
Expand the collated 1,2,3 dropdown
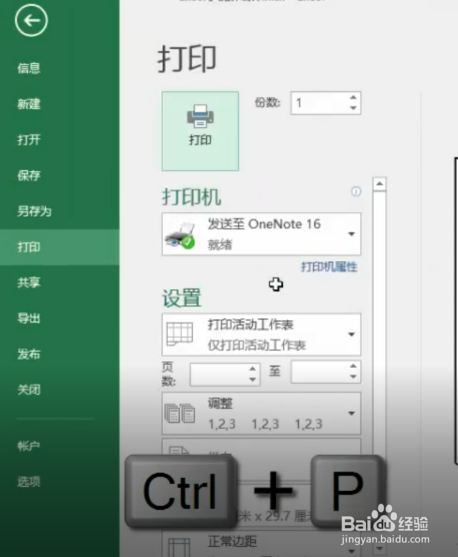tap(262, 413)
